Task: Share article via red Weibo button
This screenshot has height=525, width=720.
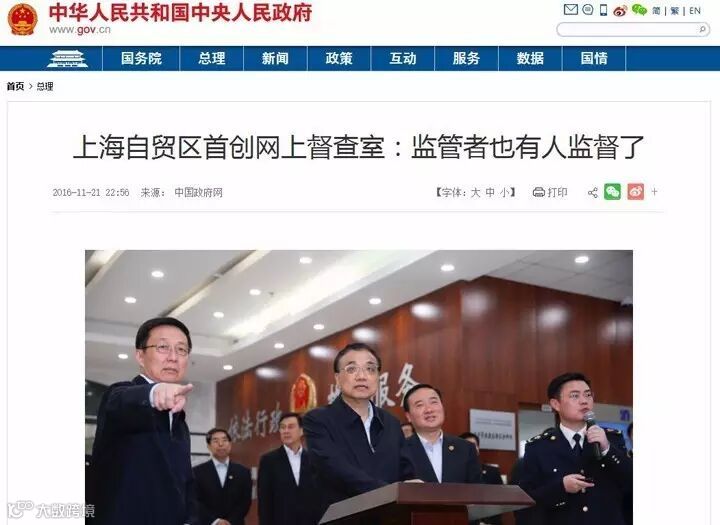Action: (x=636, y=192)
